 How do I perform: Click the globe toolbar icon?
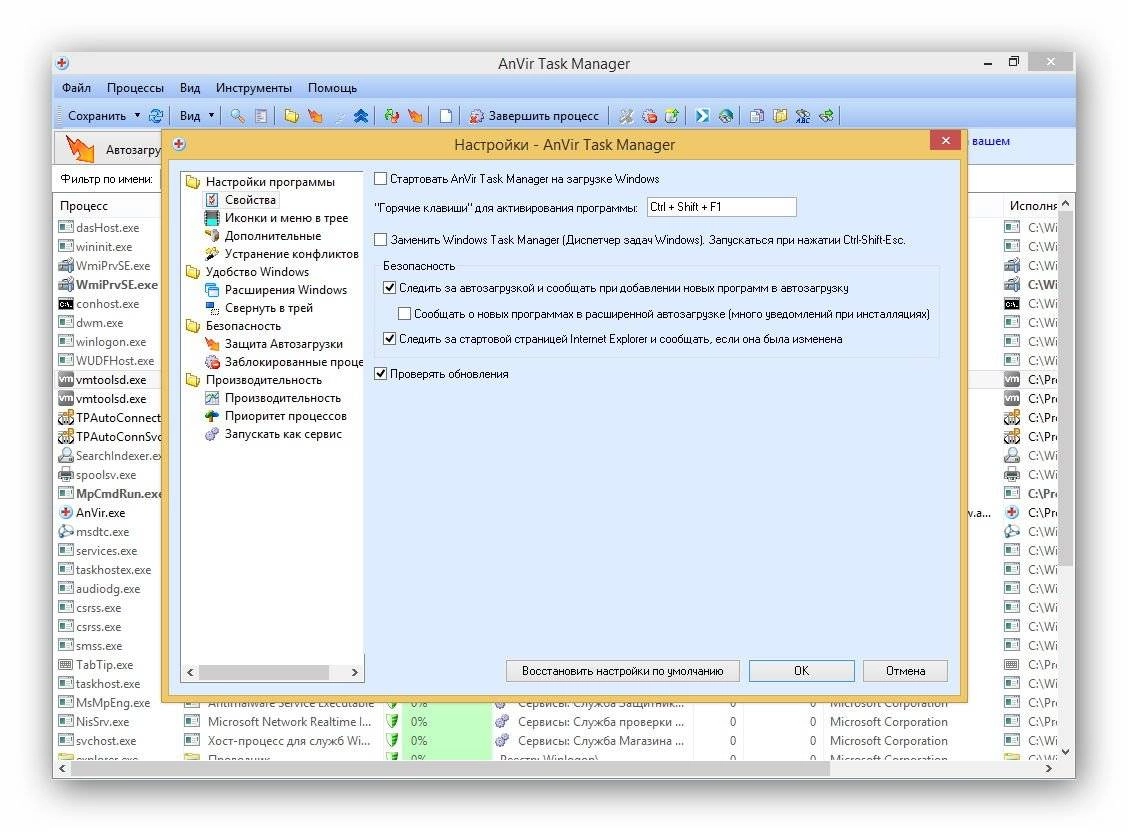725,116
